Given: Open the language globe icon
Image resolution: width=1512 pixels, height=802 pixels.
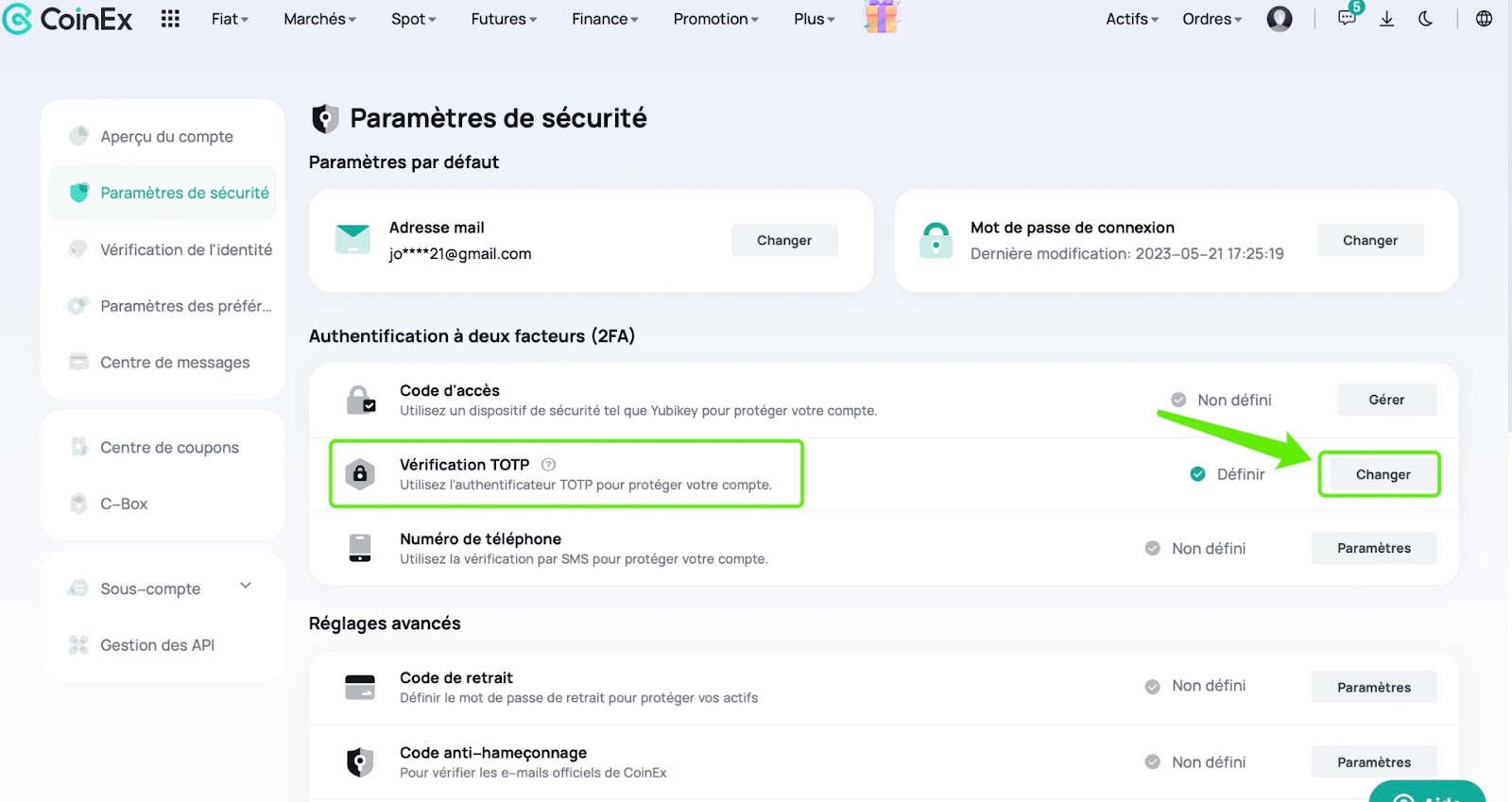Looking at the screenshot, I should 1484,19.
